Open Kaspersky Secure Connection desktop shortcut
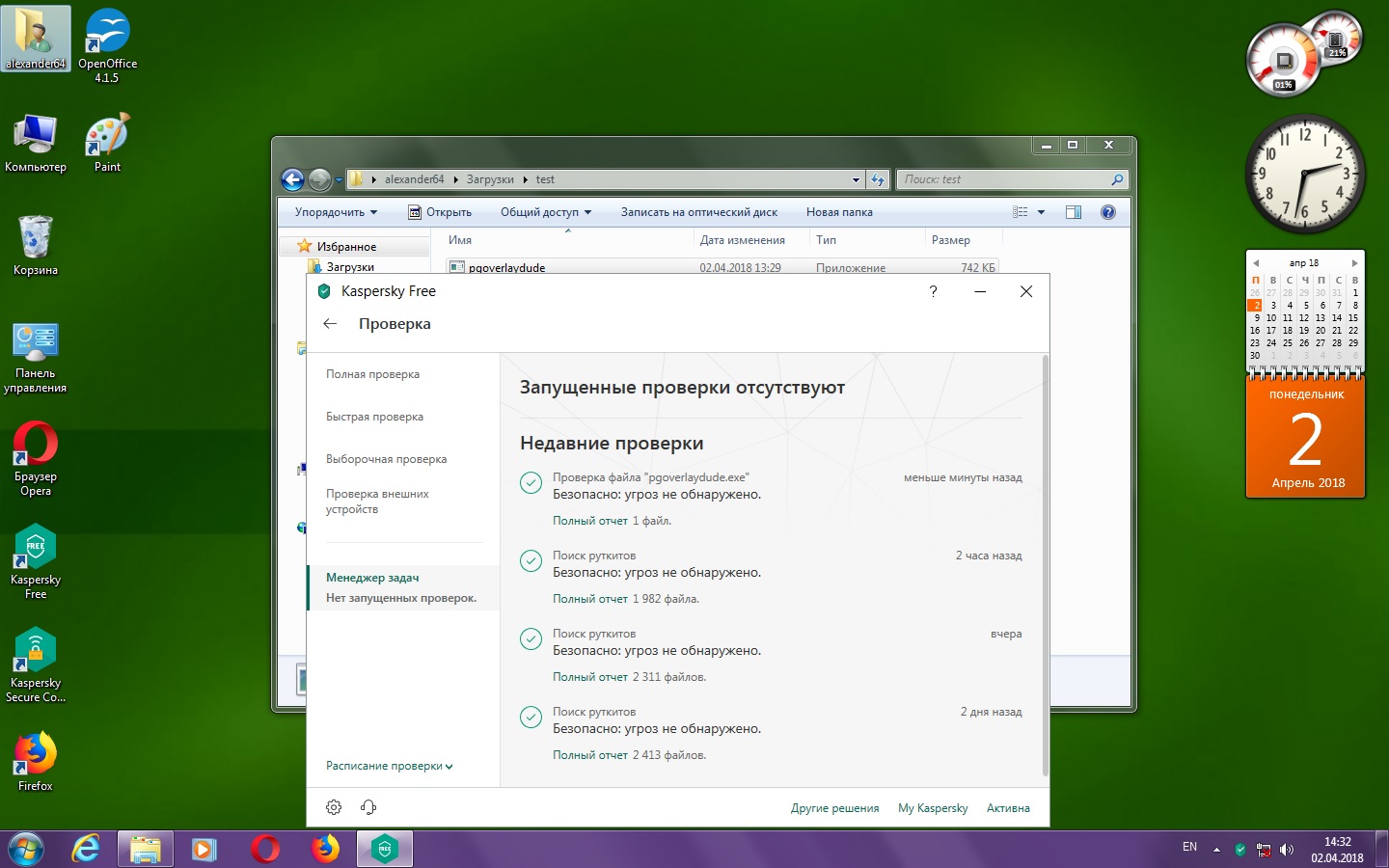Screen dimensions: 1389x868 click(x=36, y=665)
